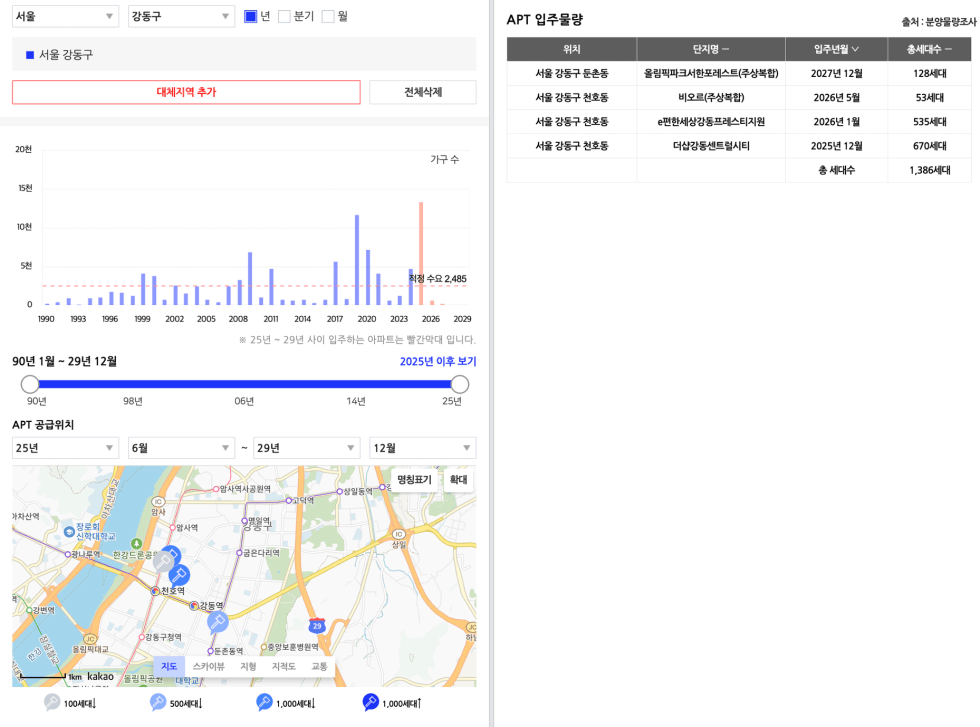Image resolution: width=980 pixels, height=727 pixels.
Task: Click the kakao logo on map
Action: coord(100,676)
